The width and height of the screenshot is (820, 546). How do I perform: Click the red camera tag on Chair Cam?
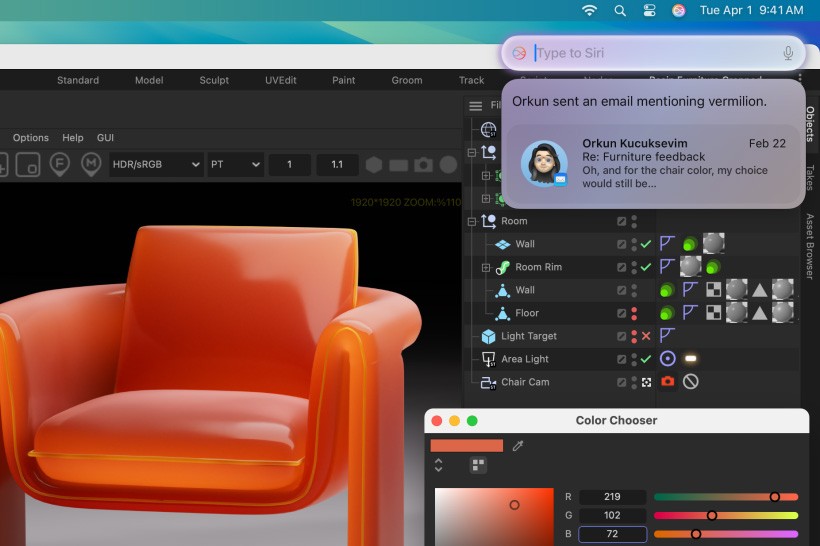tap(667, 382)
